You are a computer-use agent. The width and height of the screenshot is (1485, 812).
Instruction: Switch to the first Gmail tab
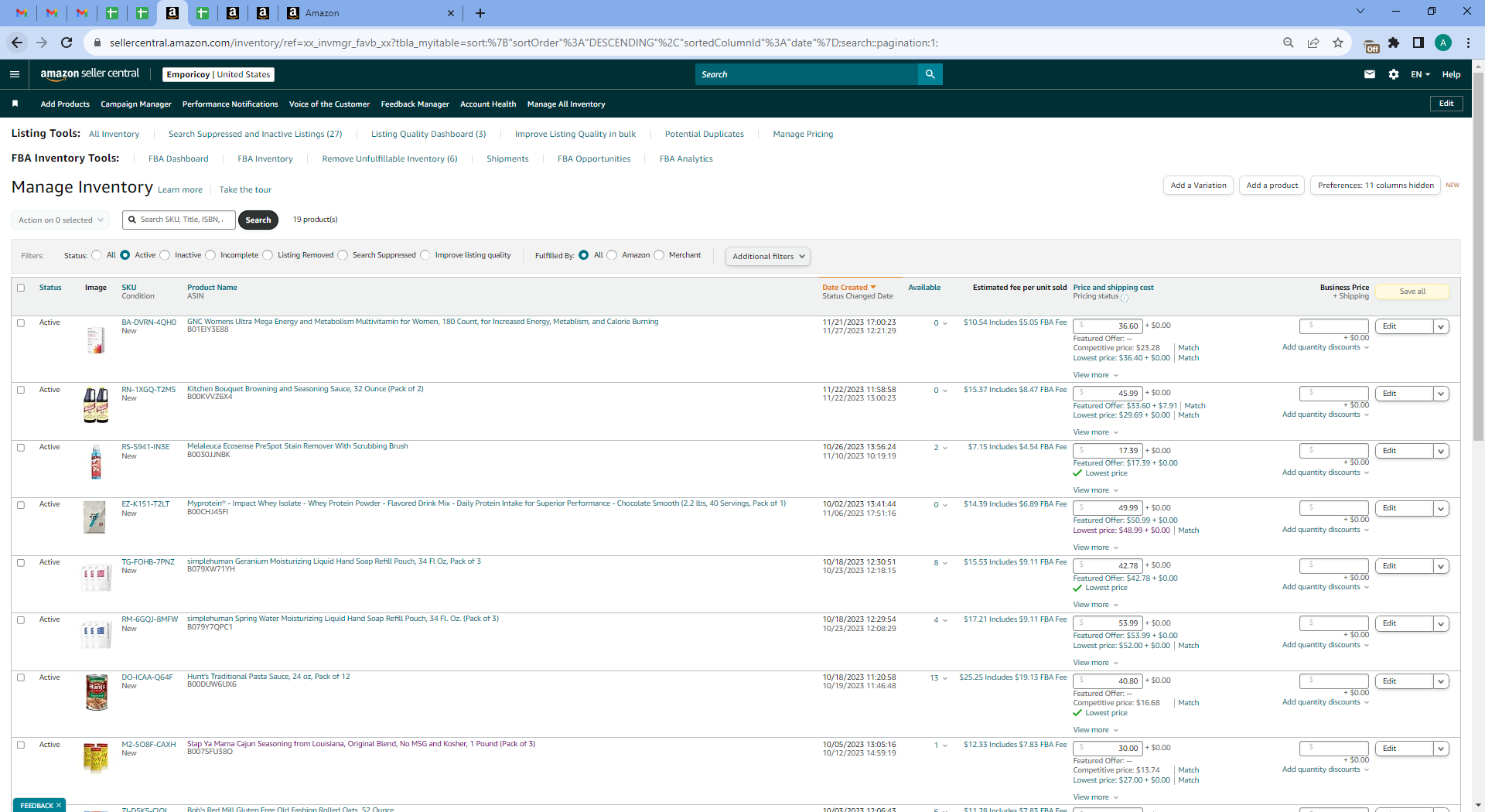[22, 12]
